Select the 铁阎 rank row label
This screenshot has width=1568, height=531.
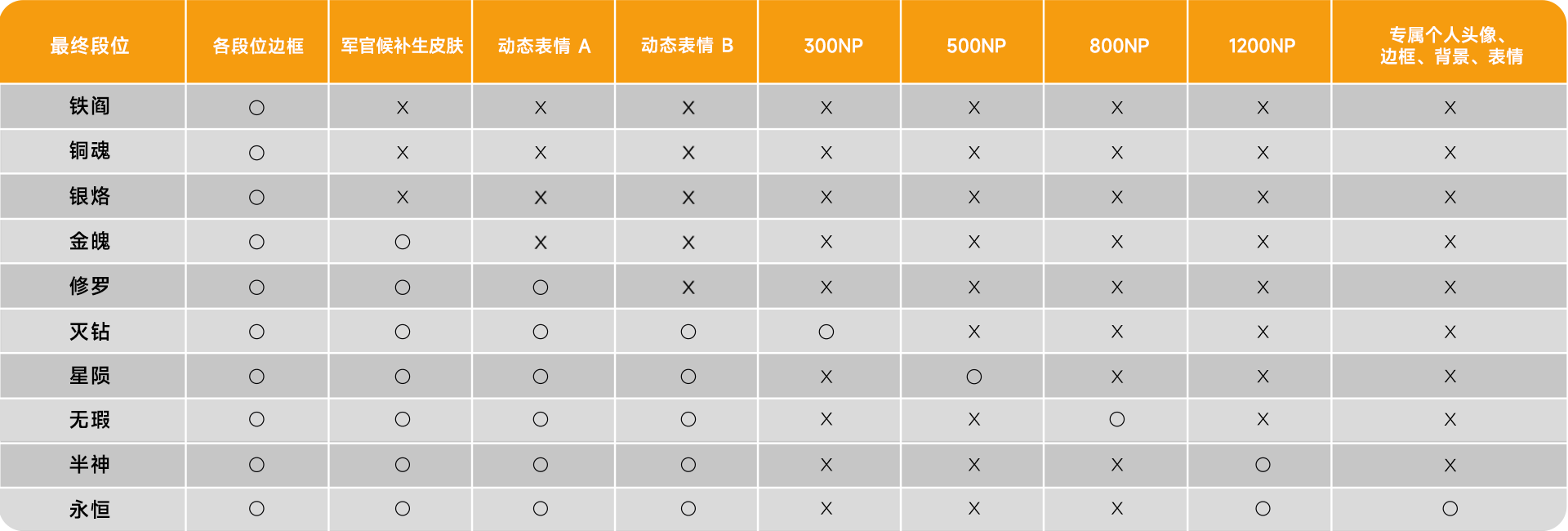pos(90,106)
